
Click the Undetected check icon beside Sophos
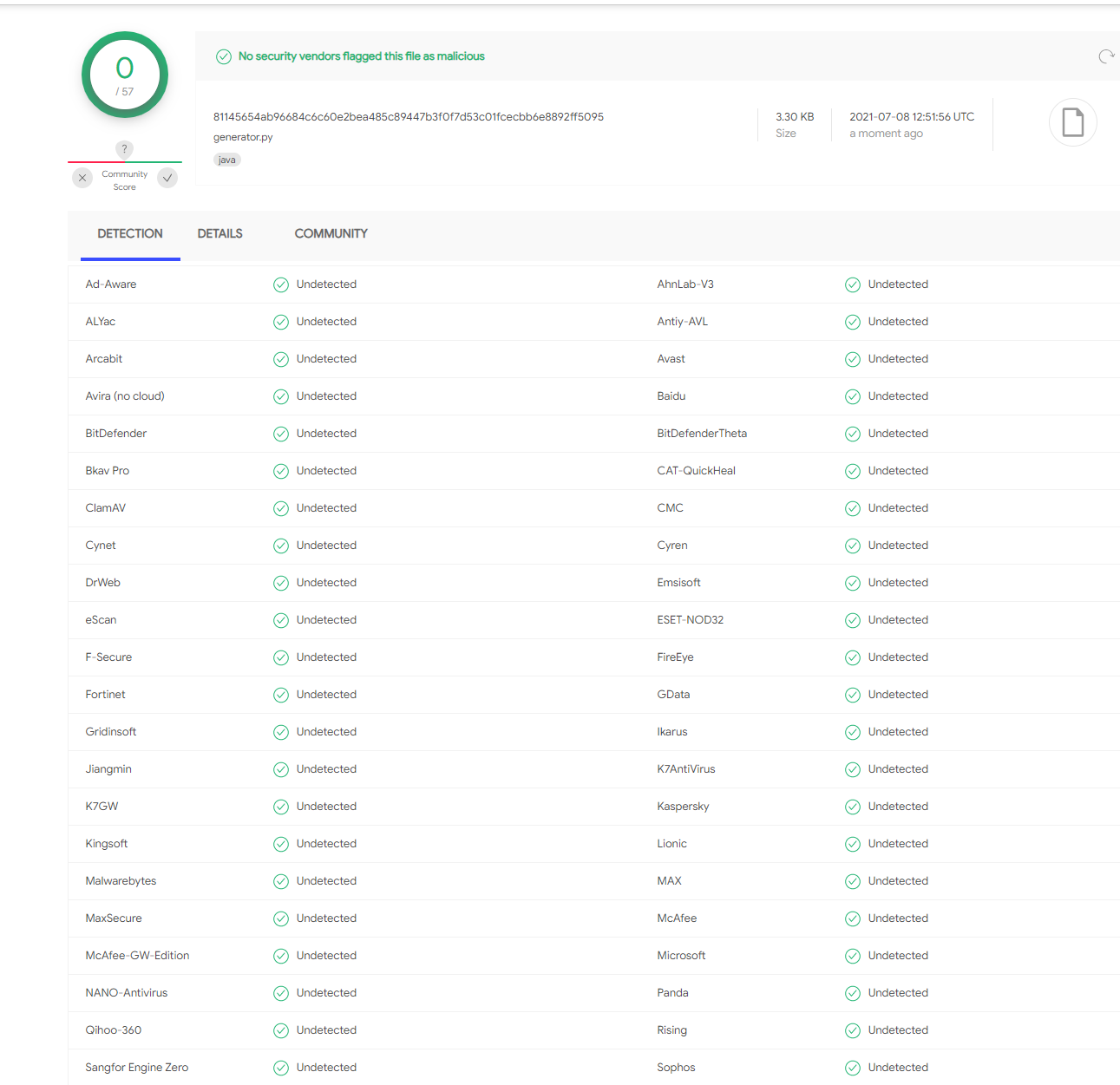852,1068
